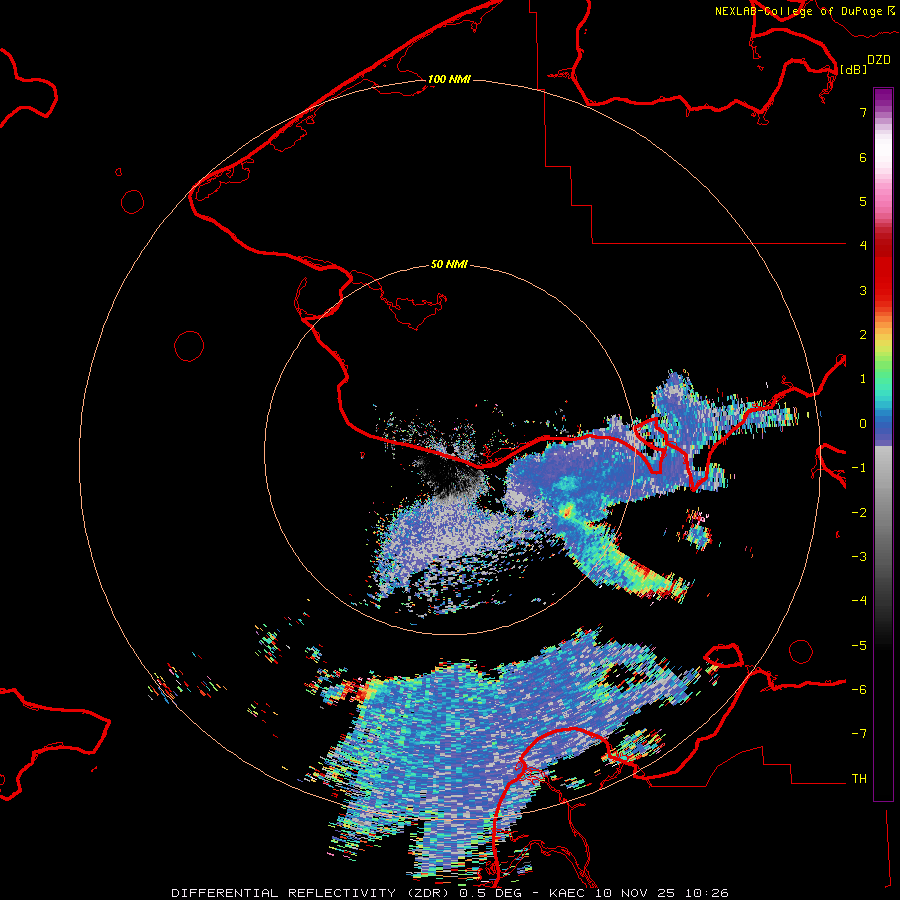Click the 1 dB value on color scale
Screen dimensions: 900x900
(x=863, y=379)
